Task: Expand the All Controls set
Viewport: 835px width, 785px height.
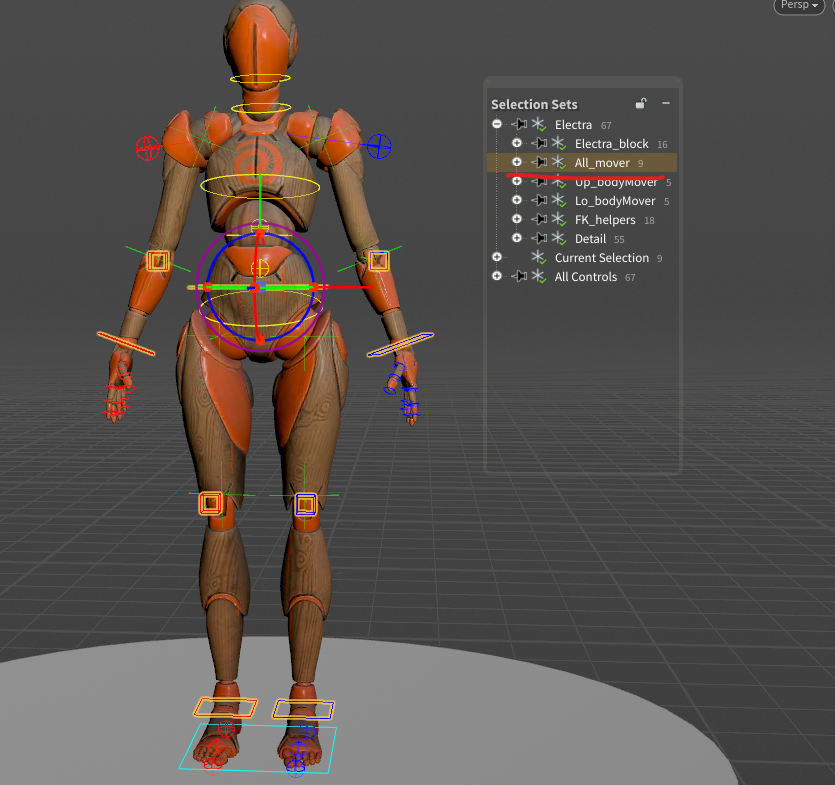Action: pos(497,276)
